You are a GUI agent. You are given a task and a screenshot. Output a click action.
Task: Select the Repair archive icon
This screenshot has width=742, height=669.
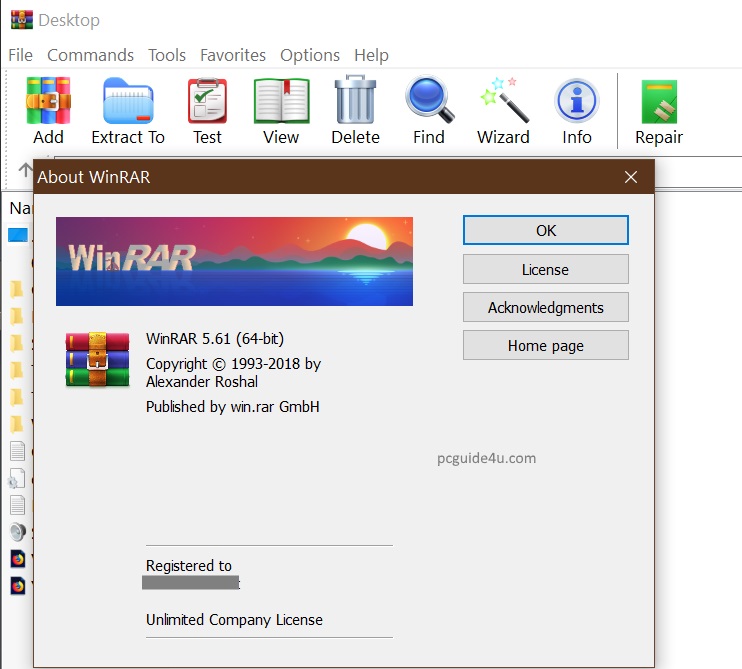(x=659, y=110)
